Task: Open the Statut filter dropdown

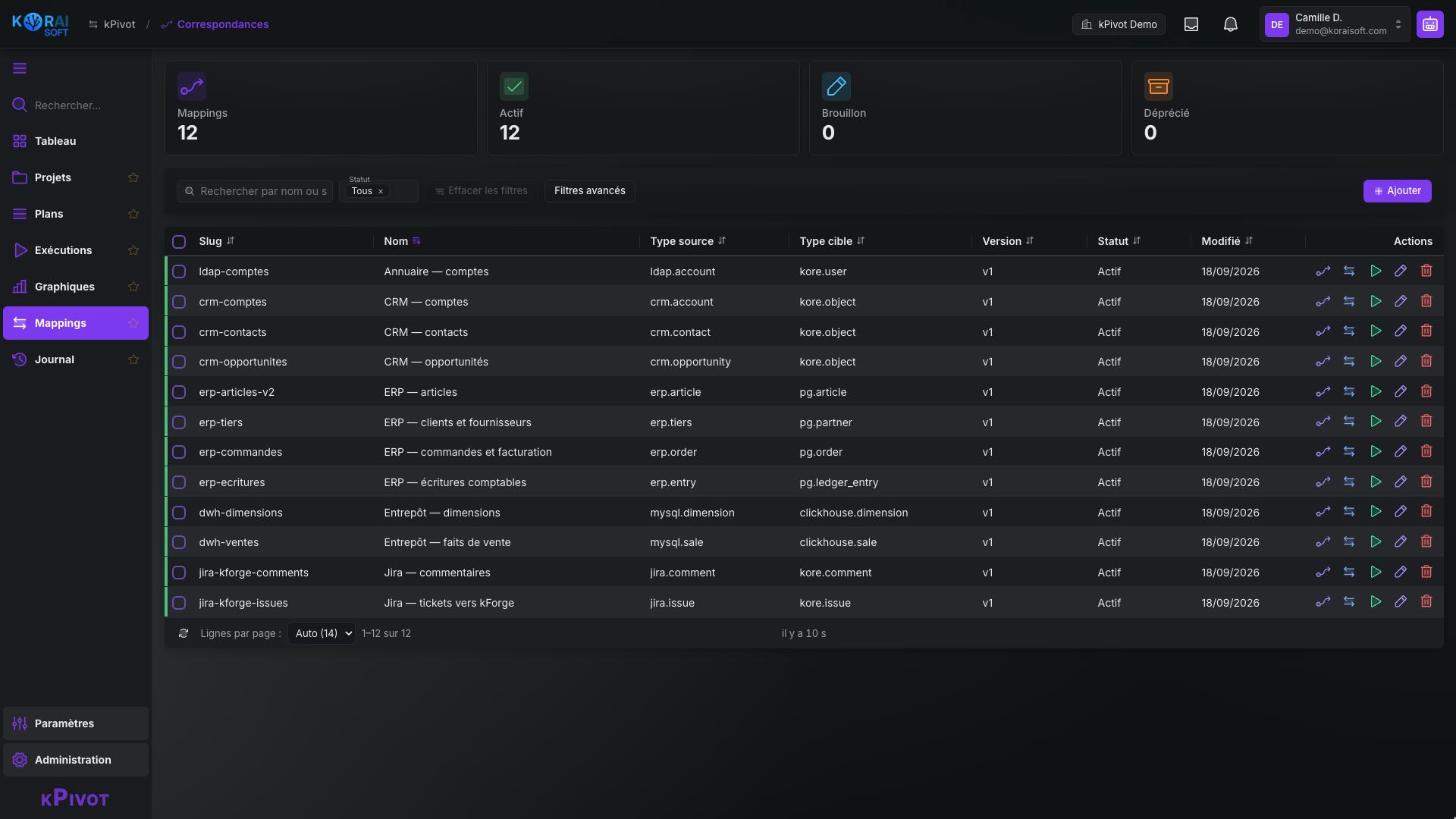Action: click(379, 190)
